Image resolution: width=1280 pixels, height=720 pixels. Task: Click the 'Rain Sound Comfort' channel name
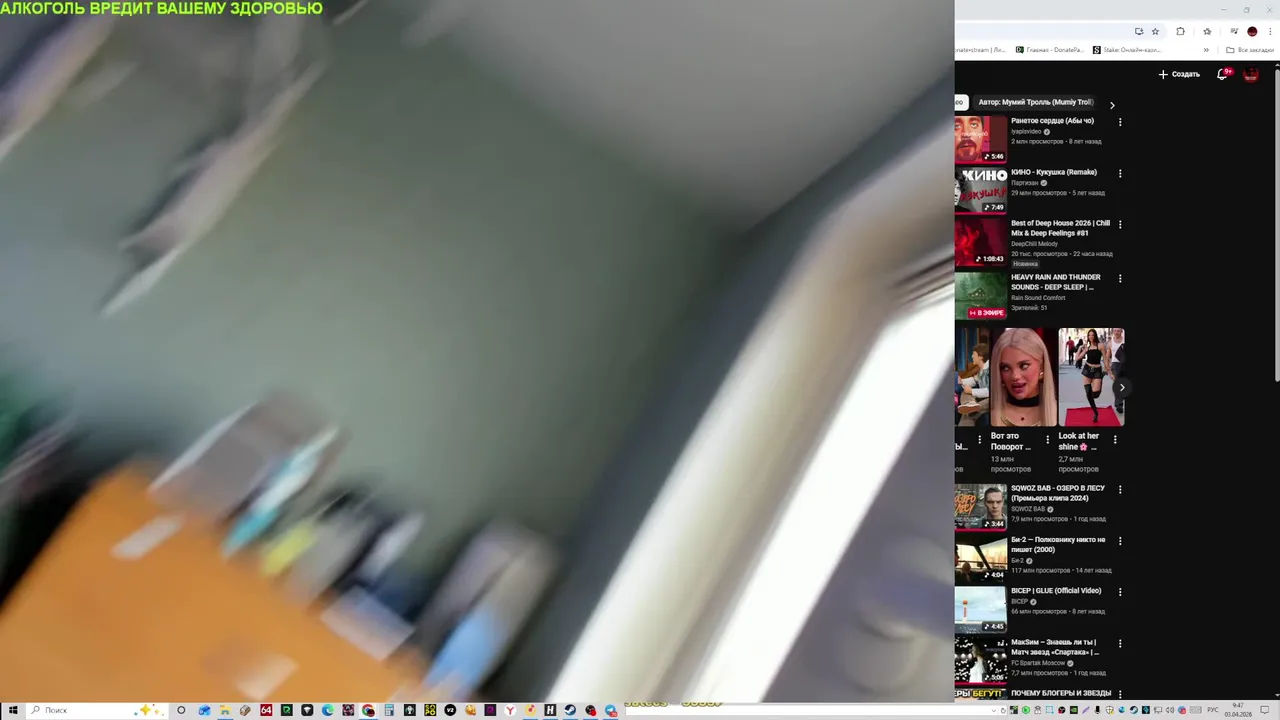point(1038,298)
